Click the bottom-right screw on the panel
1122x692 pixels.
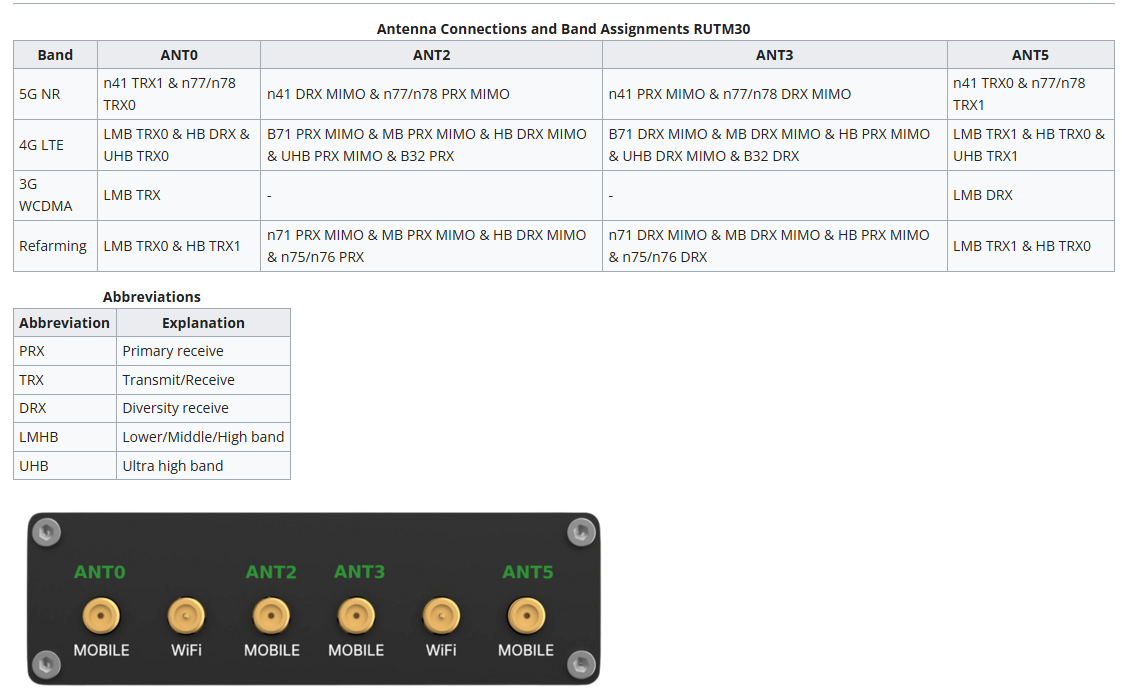click(581, 664)
